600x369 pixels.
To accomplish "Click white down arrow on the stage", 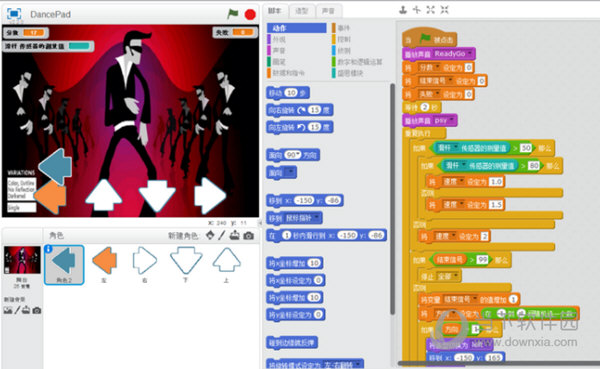I will (x=157, y=196).
